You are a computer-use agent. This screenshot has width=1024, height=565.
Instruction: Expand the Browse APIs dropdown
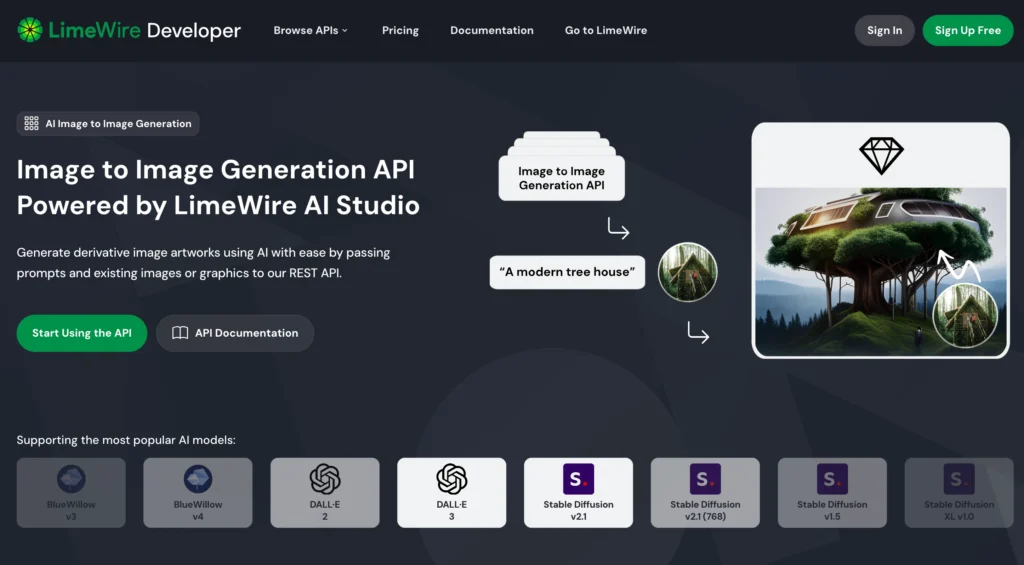click(311, 30)
